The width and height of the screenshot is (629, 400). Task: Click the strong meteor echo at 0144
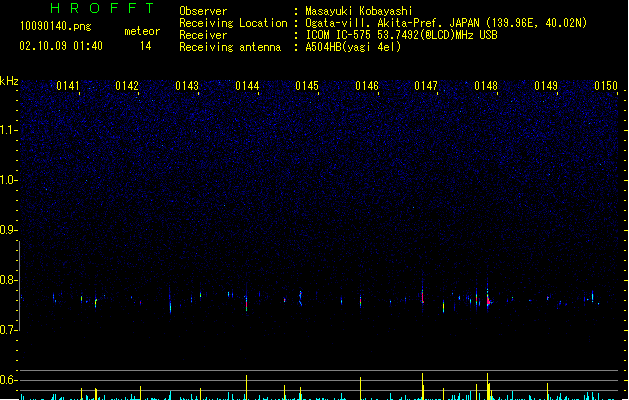(246, 303)
